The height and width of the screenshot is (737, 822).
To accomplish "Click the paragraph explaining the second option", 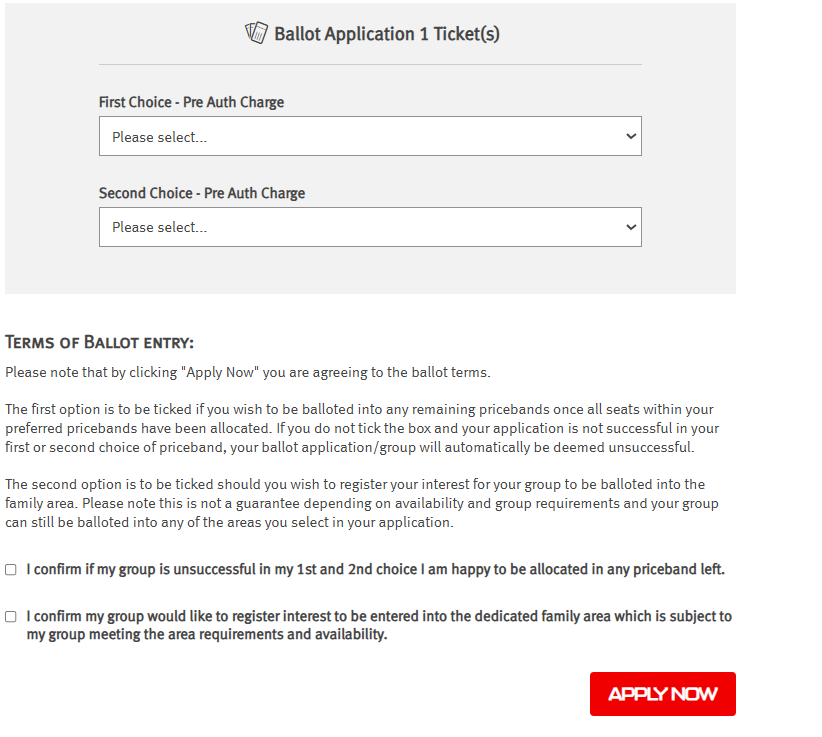I will (362, 503).
